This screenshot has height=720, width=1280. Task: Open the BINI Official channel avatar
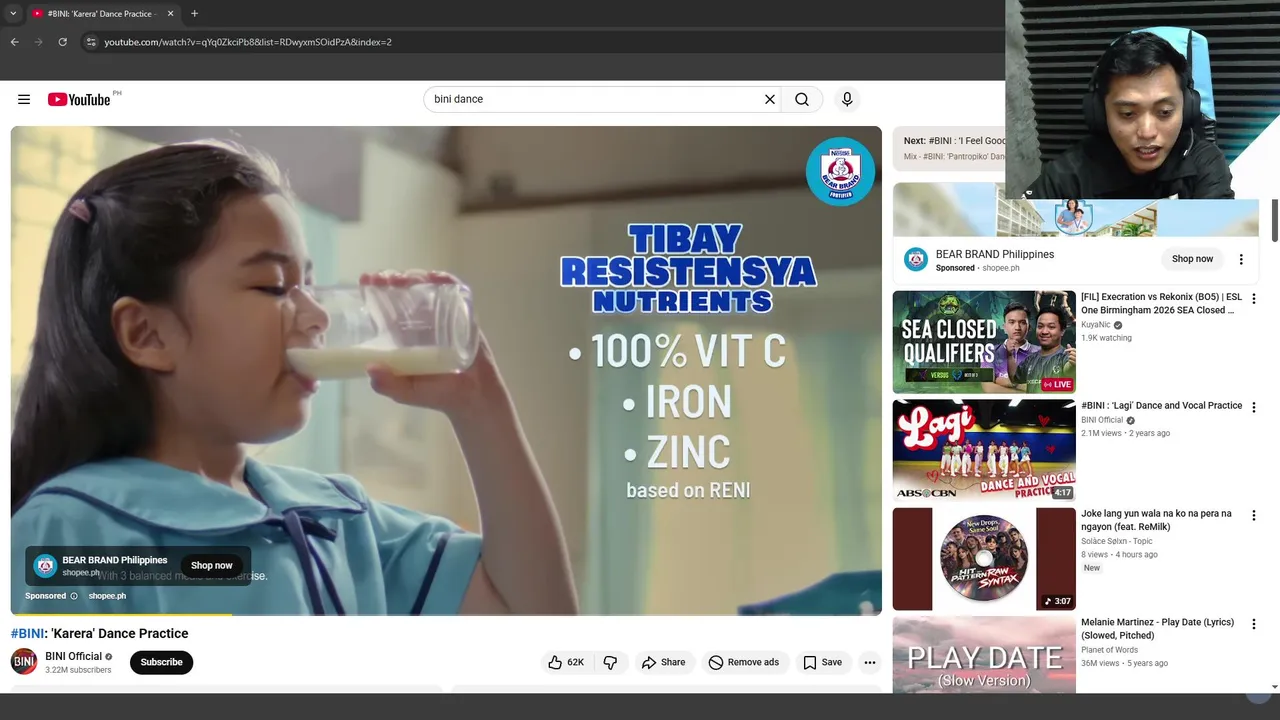(x=24, y=662)
